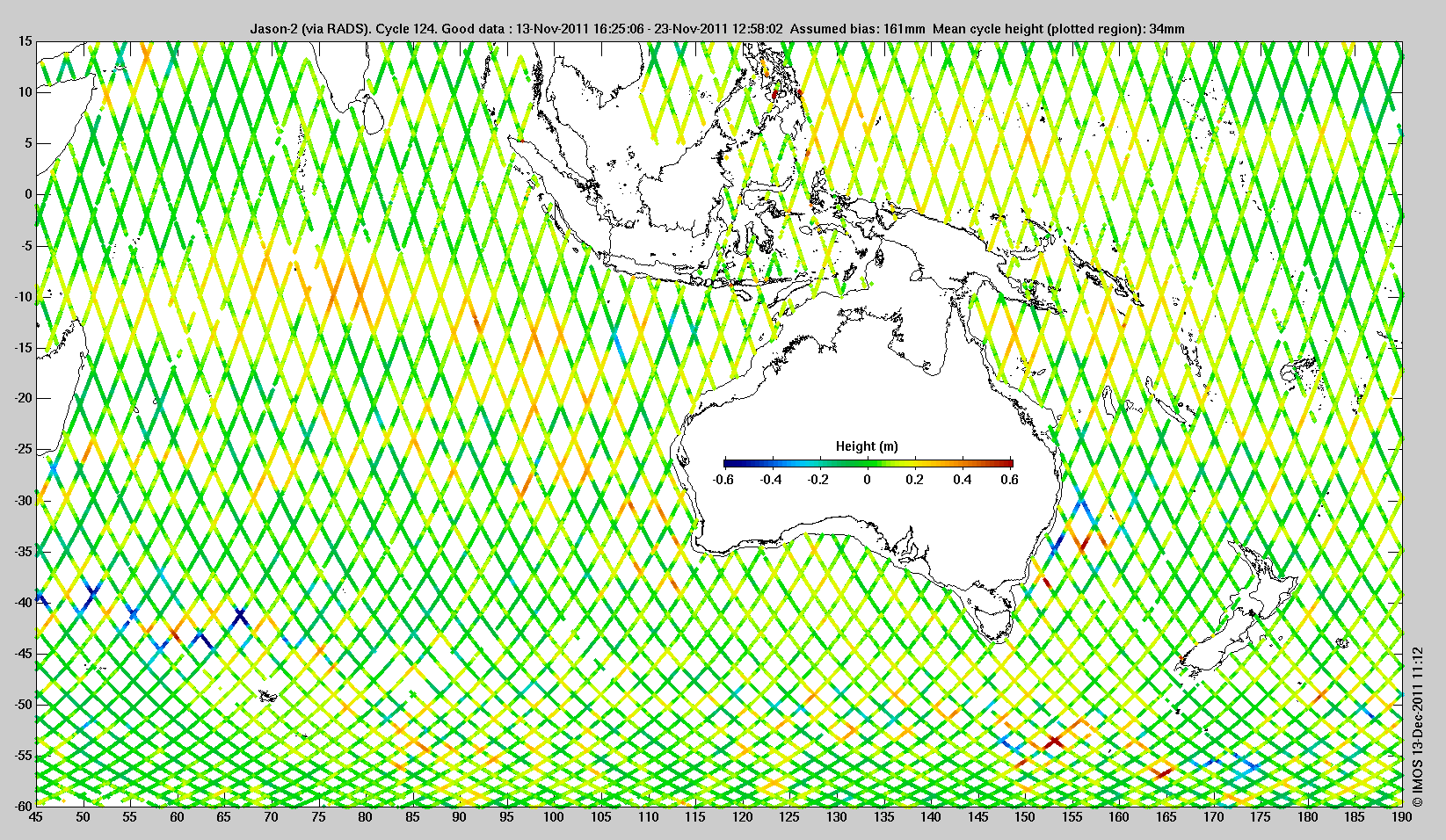
Task: Click the "85" longitude label on the bottom axis
Action: (x=412, y=817)
